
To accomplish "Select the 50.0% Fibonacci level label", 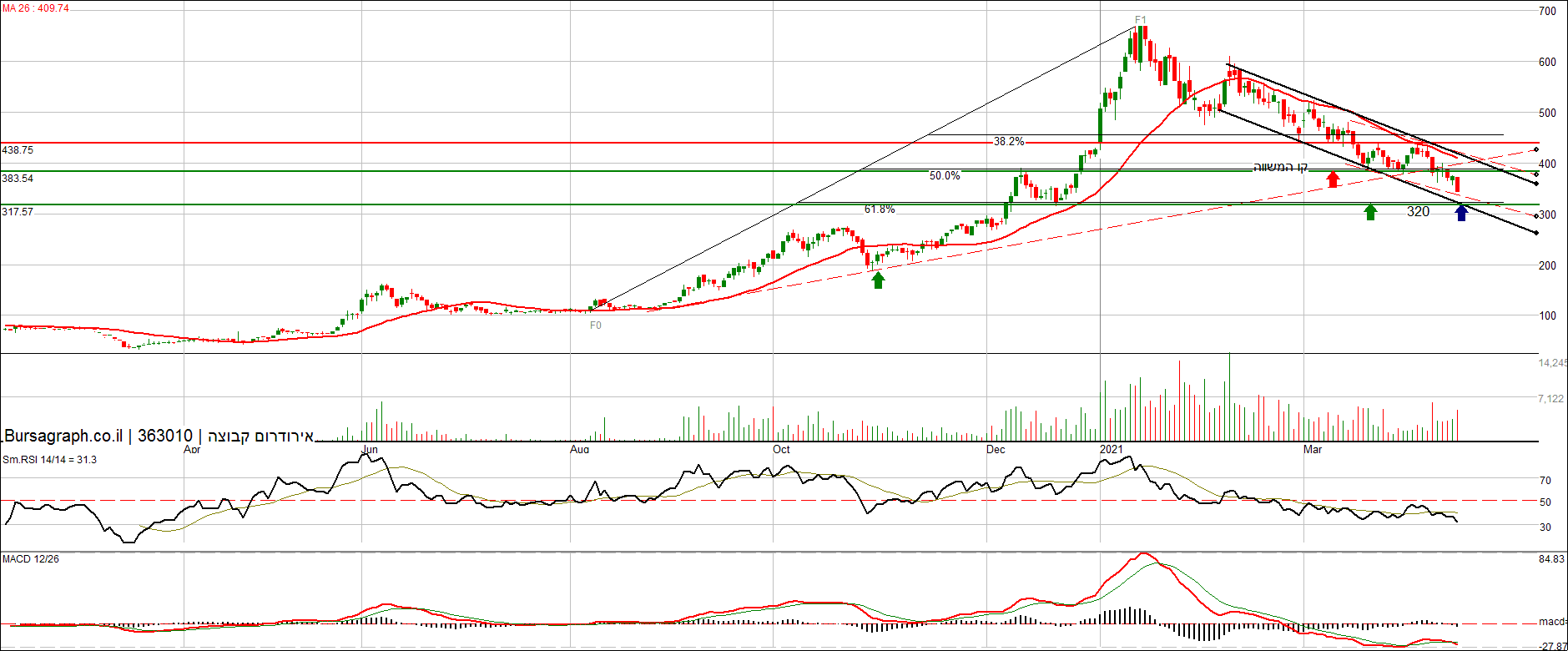I will click(x=945, y=176).
